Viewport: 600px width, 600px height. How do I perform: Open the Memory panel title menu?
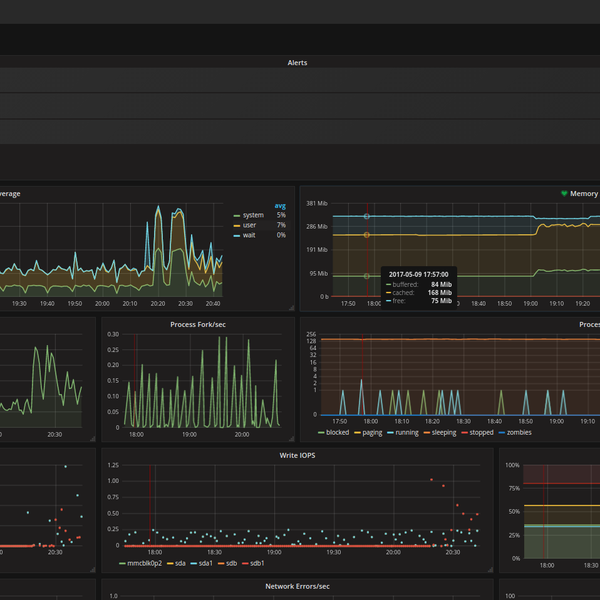pos(584,193)
